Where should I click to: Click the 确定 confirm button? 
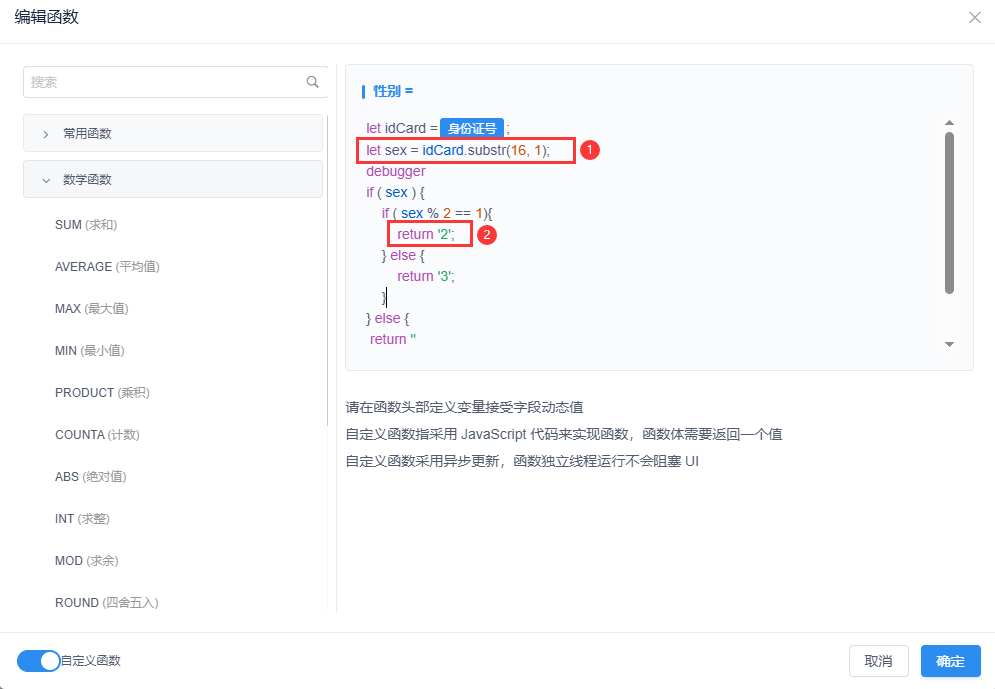[x=950, y=661]
